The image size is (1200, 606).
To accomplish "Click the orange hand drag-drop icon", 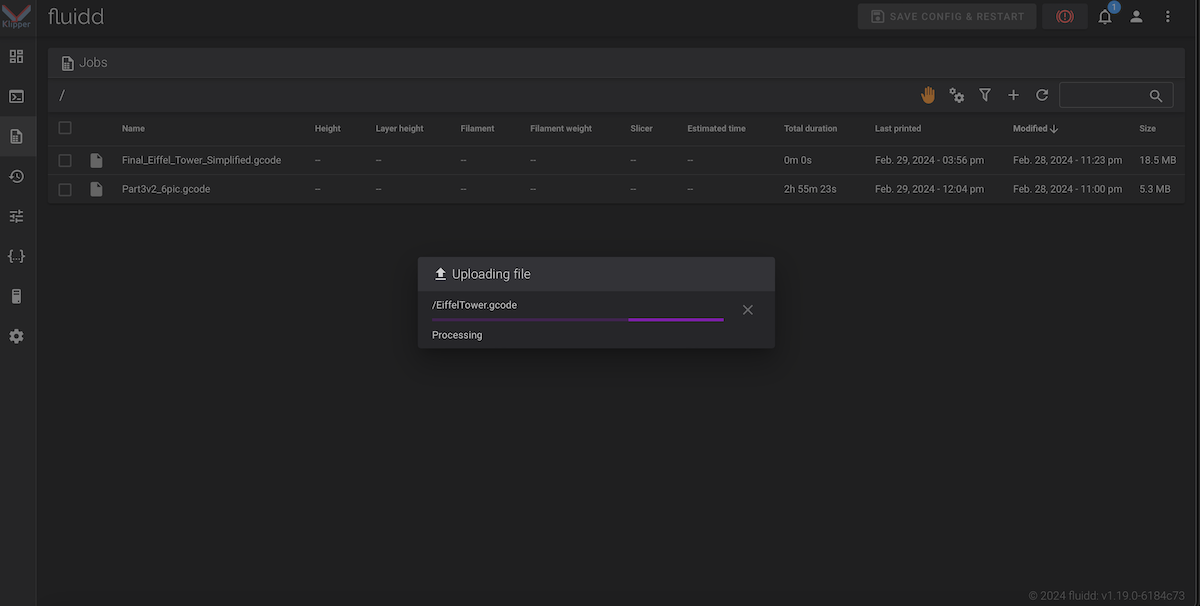I will (928, 95).
